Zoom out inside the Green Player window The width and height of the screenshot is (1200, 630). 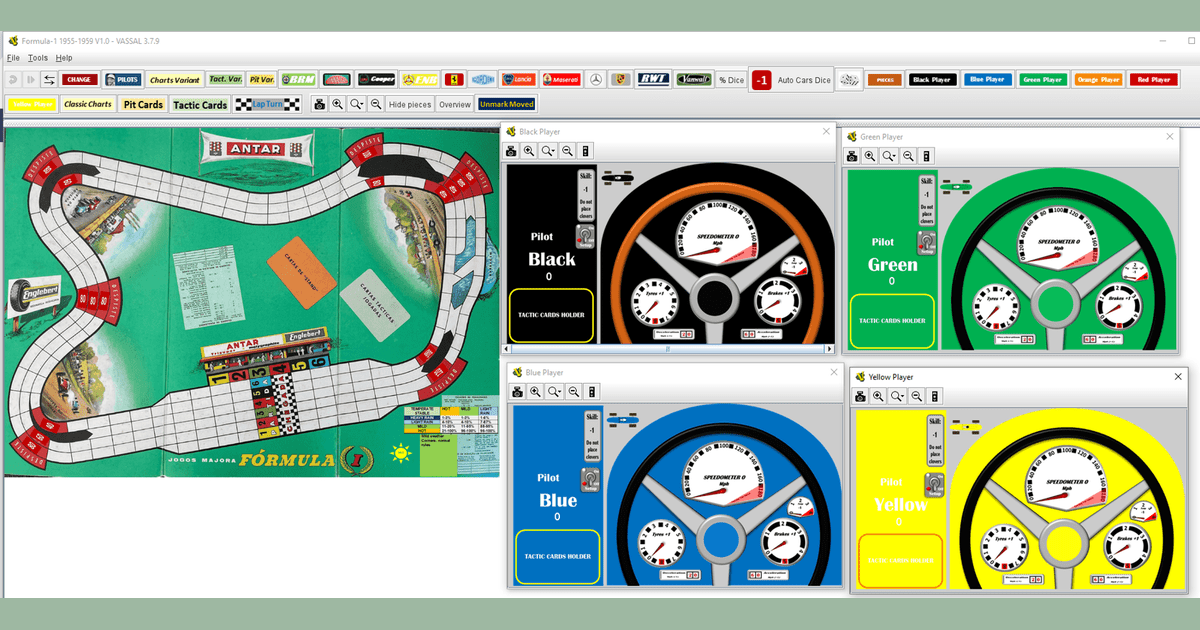tap(908, 156)
